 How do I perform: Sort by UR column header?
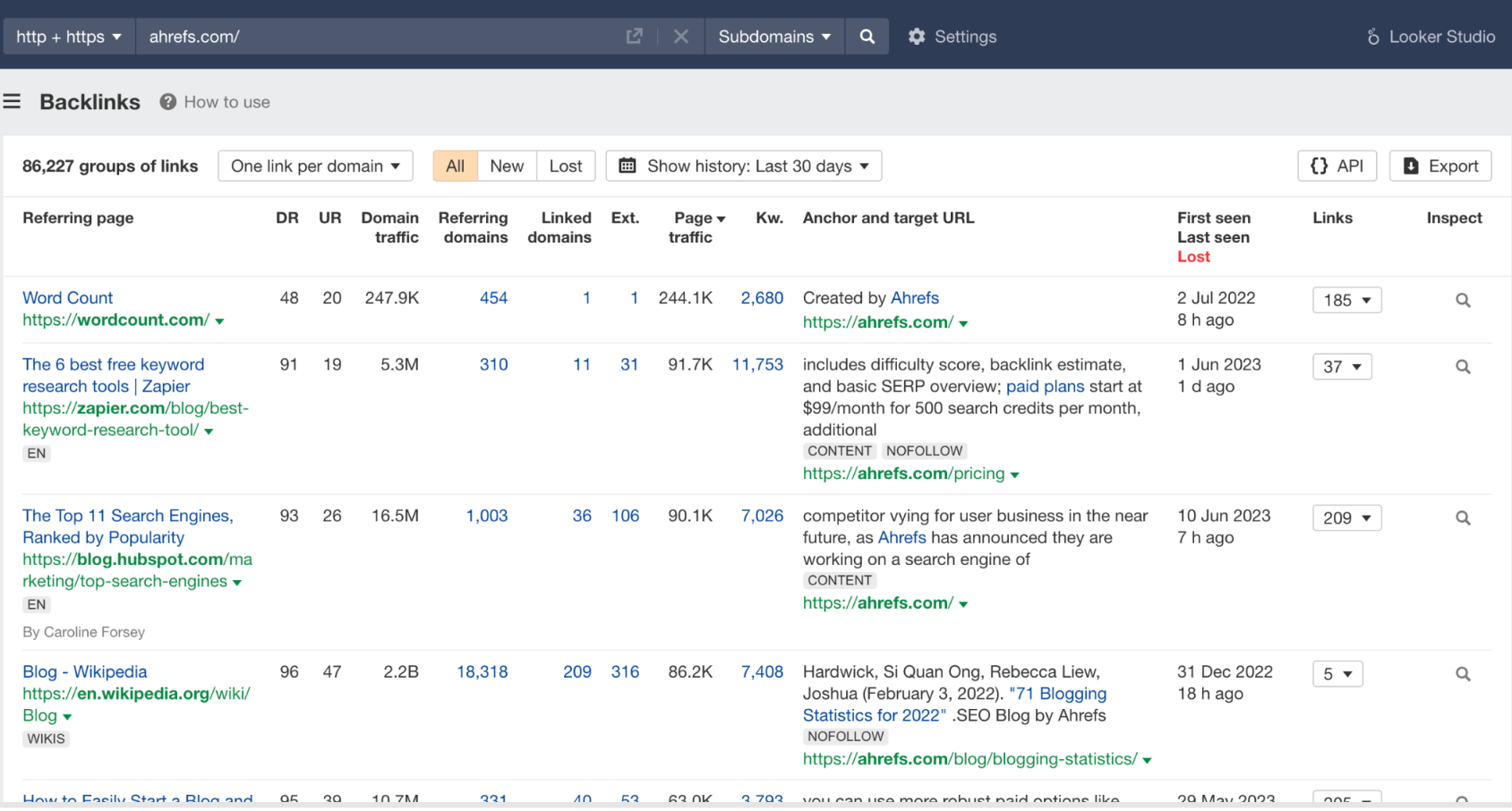click(x=330, y=218)
